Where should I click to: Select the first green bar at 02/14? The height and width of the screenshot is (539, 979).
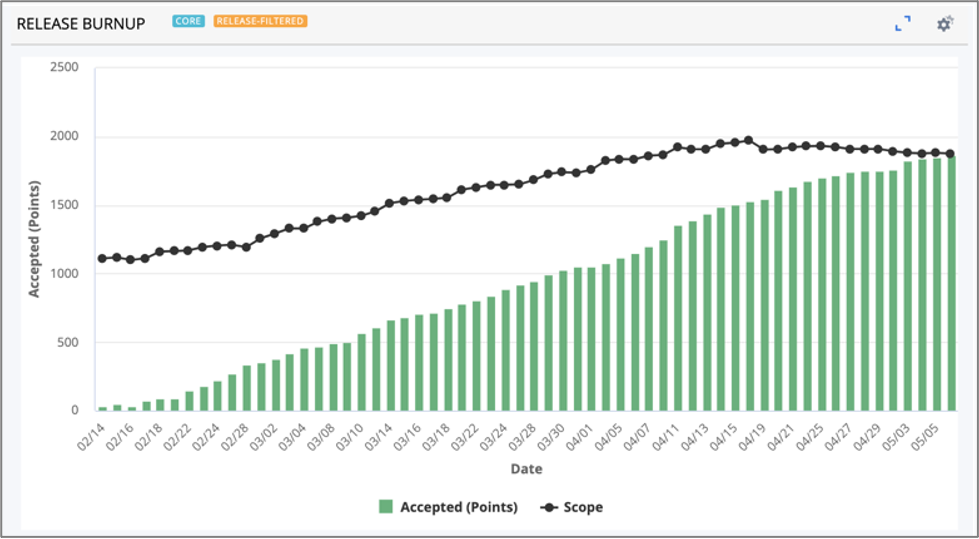click(x=102, y=408)
